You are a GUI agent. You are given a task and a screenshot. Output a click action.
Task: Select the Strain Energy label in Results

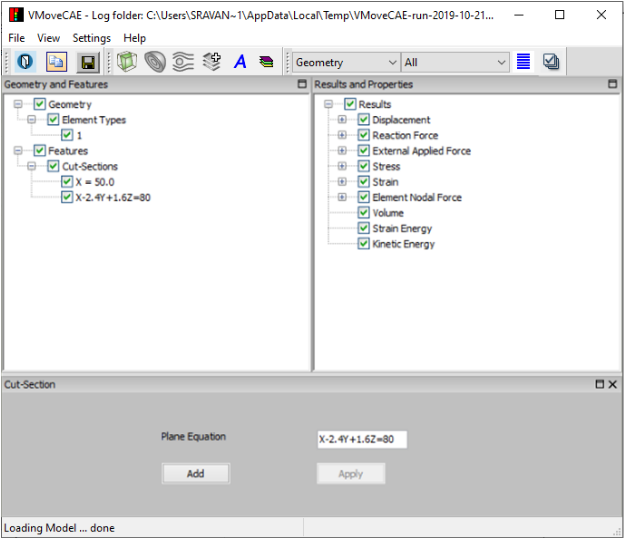coord(402,228)
